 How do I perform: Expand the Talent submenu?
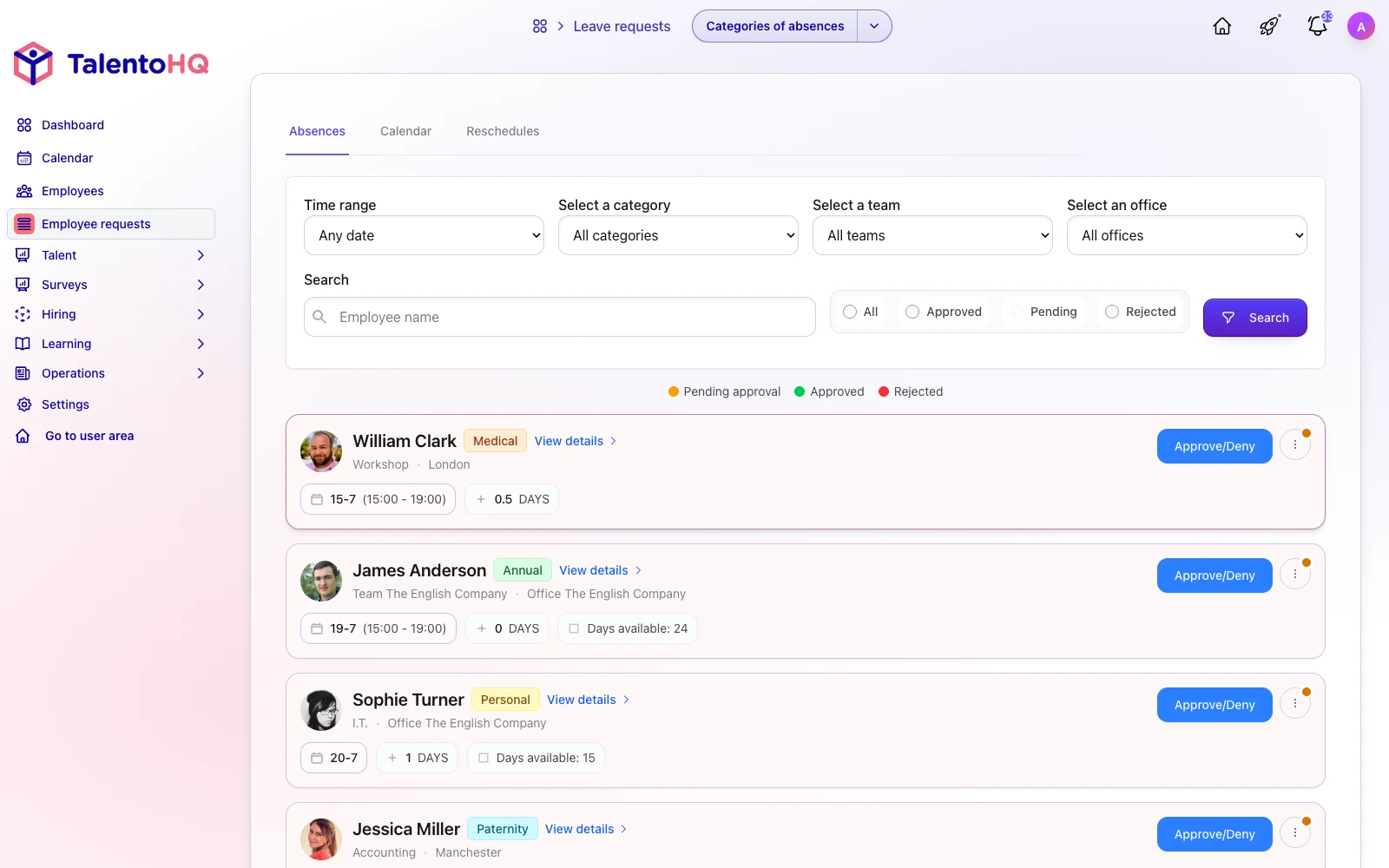point(201,255)
